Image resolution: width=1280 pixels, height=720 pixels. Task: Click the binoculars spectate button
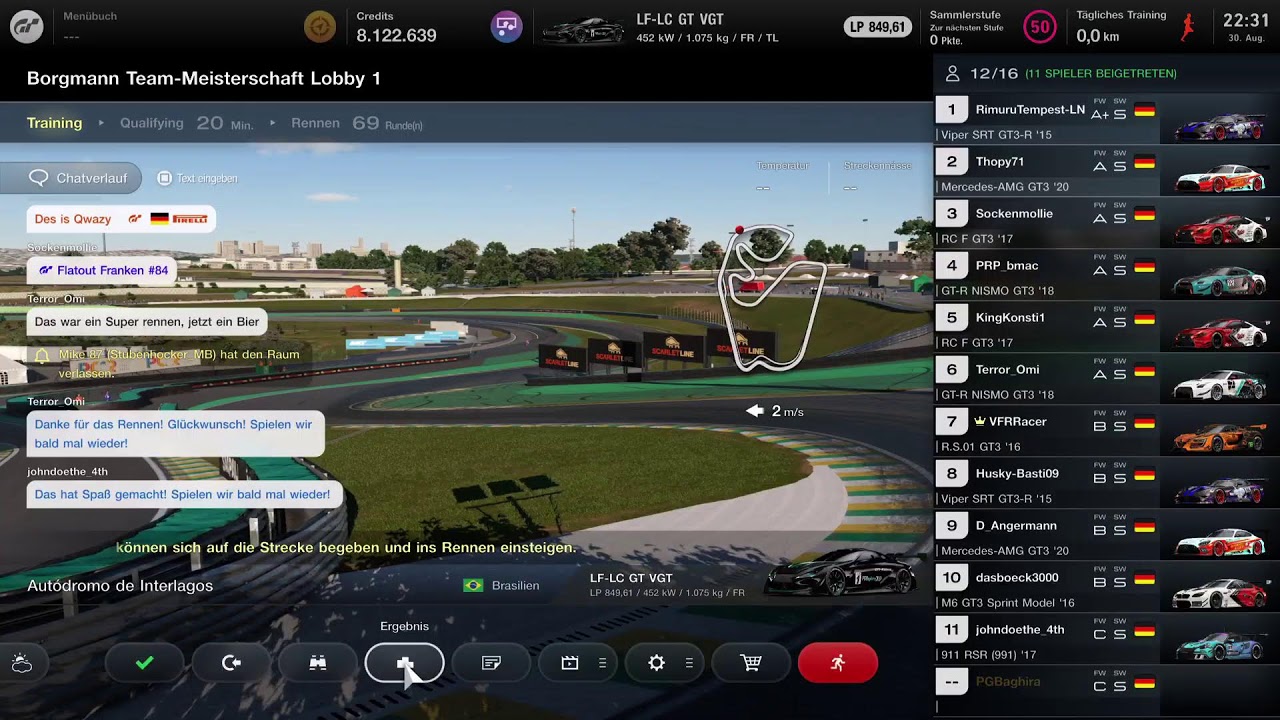pos(318,663)
